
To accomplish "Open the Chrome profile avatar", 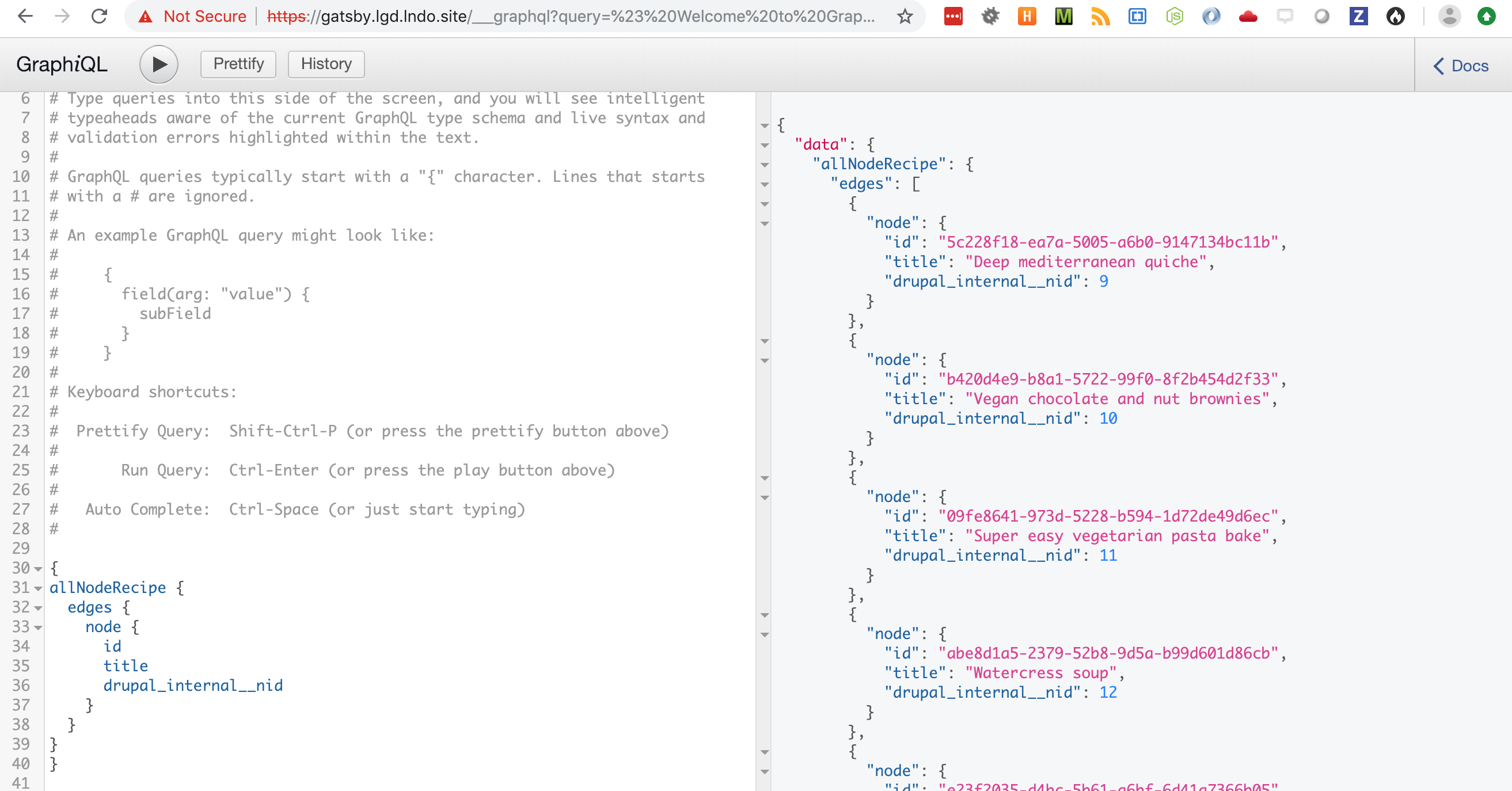I will [x=1450, y=17].
